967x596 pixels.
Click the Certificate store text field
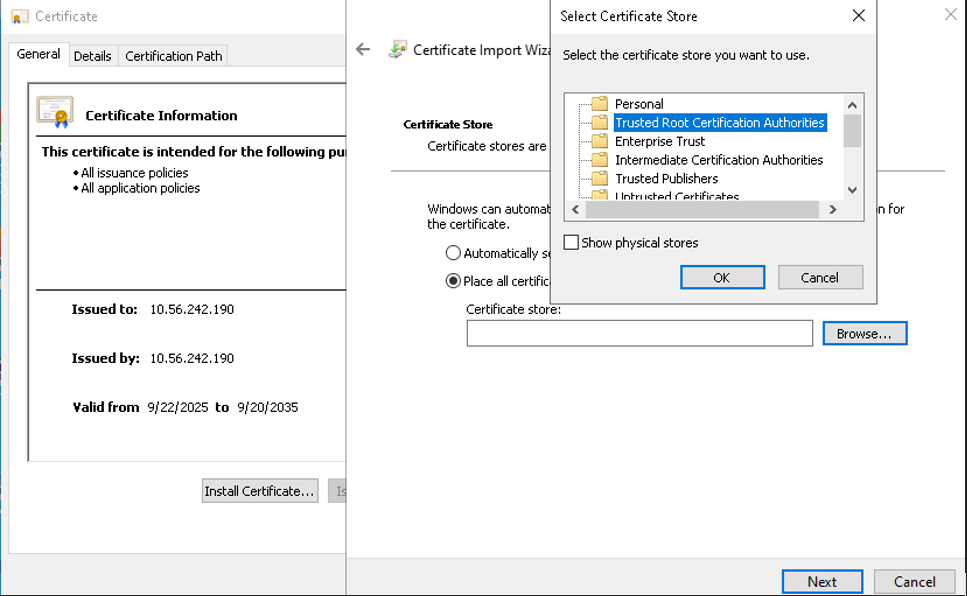tap(639, 333)
